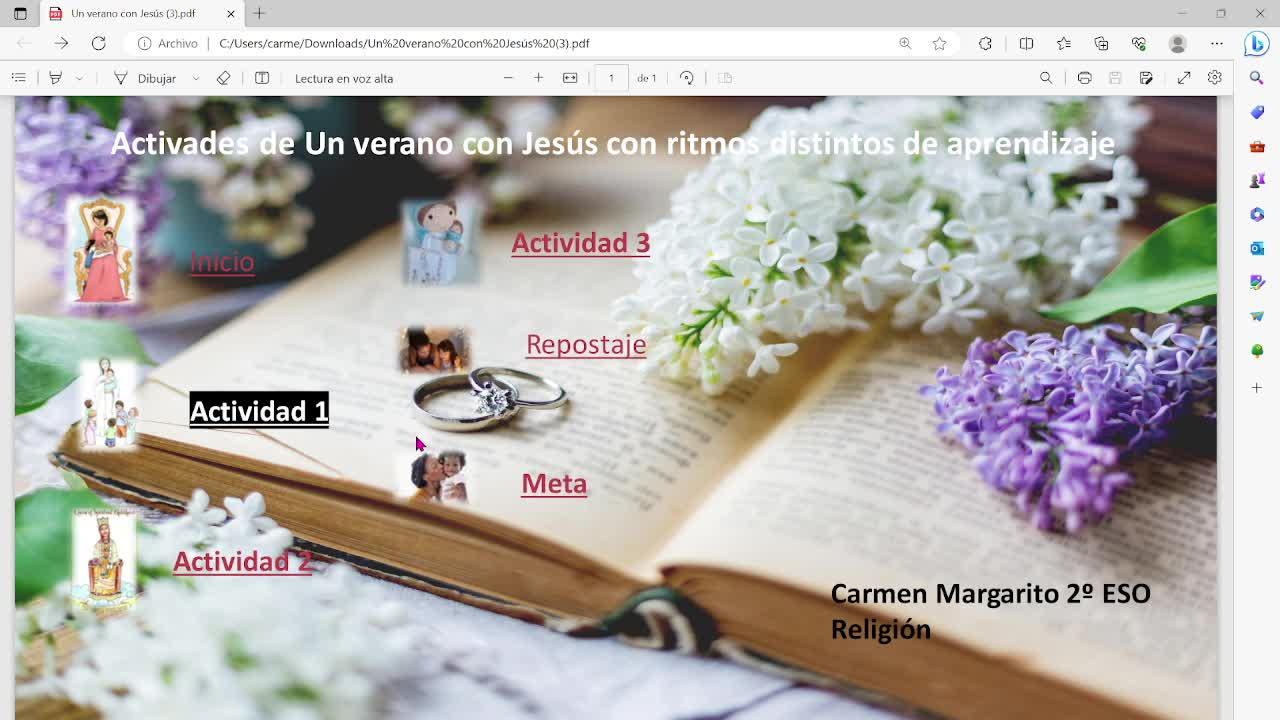Go forward in browser history
Screen dimensions: 1280x720
tap(61, 43)
